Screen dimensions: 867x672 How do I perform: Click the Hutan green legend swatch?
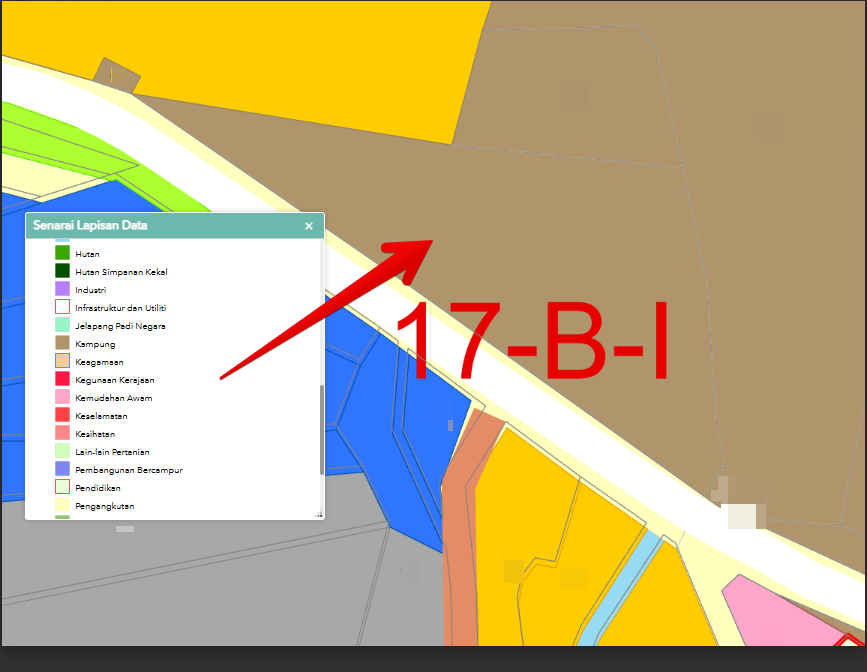coord(62,253)
